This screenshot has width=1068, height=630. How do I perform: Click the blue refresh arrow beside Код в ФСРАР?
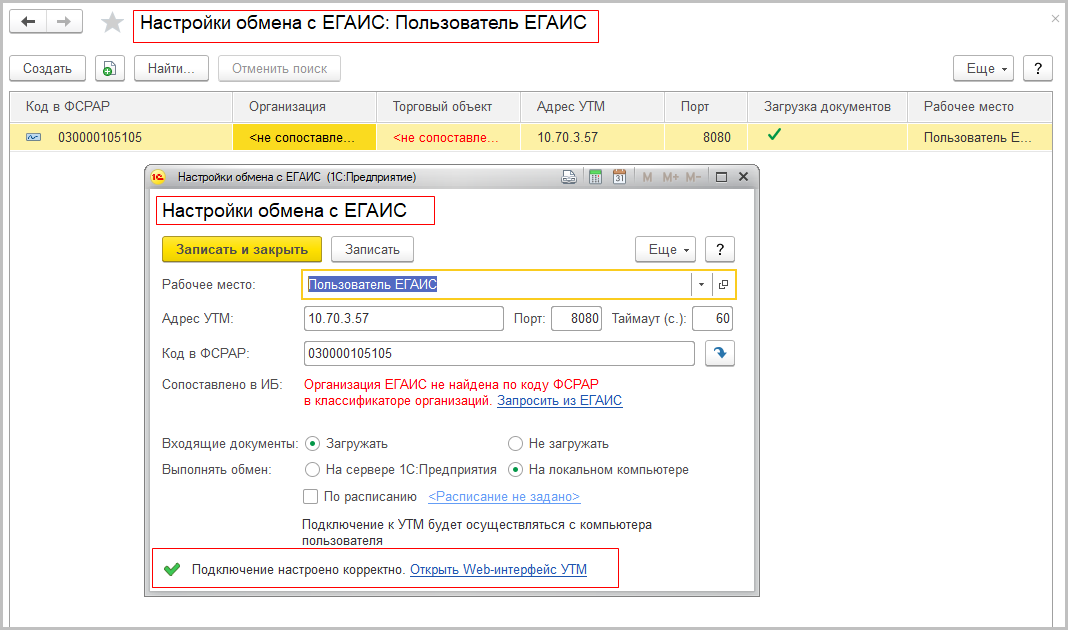click(x=720, y=353)
